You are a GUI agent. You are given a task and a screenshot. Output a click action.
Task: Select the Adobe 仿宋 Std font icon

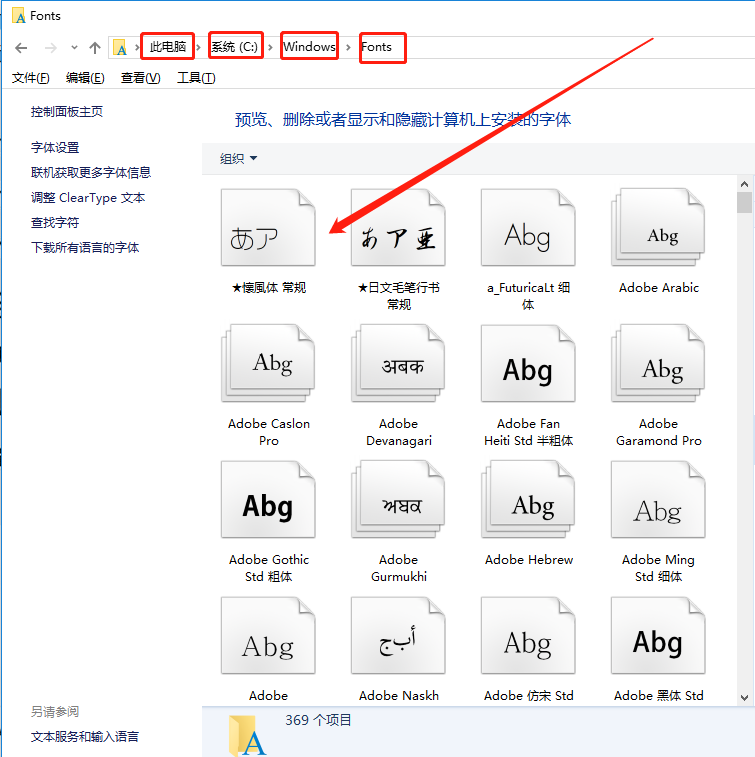[x=528, y=635]
